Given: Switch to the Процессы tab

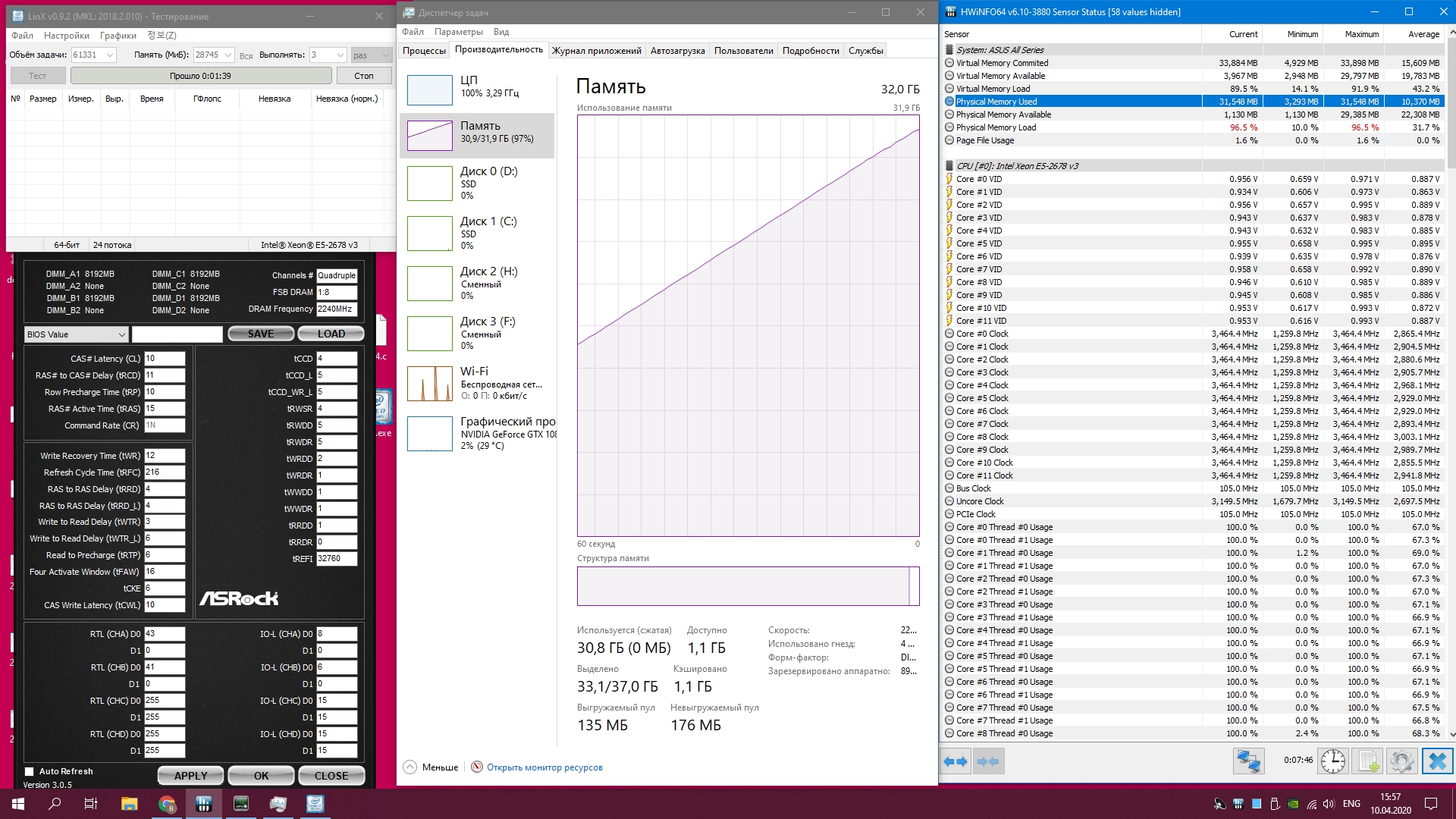Looking at the screenshot, I should tap(424, 51).
